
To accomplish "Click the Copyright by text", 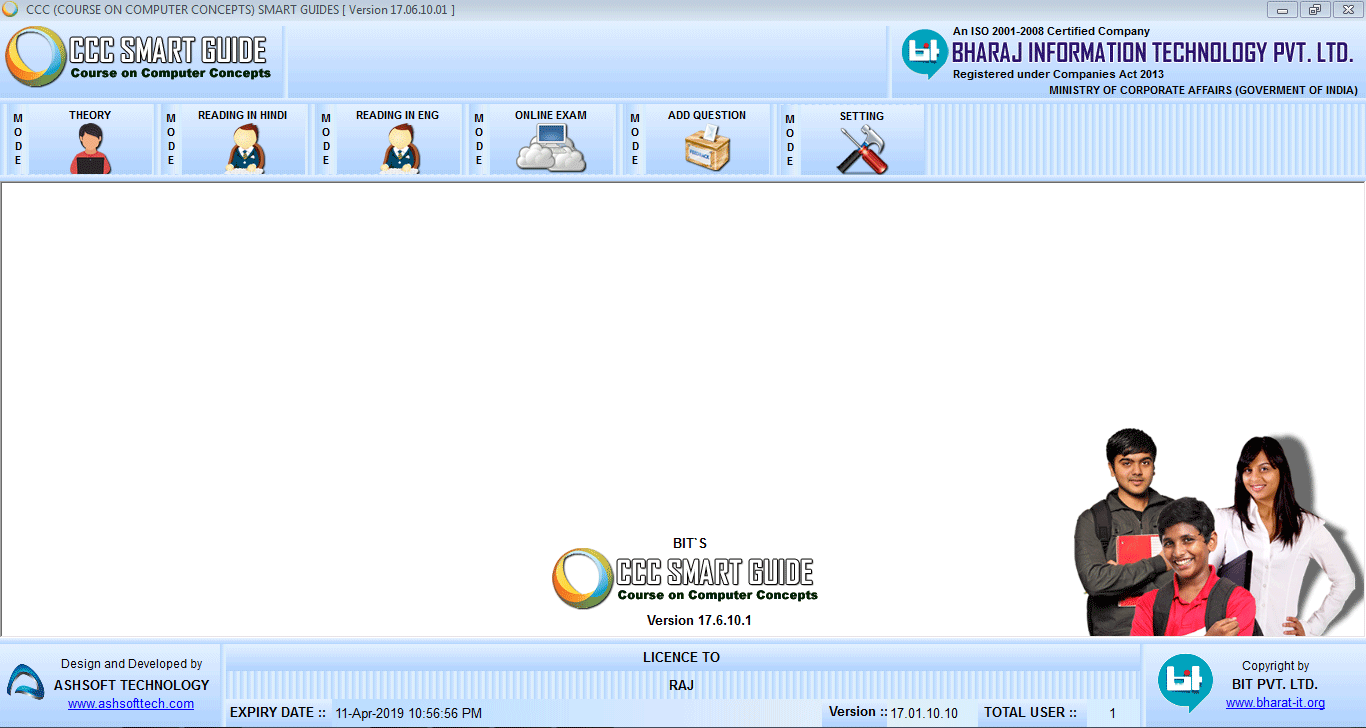I will point(1275,665).
